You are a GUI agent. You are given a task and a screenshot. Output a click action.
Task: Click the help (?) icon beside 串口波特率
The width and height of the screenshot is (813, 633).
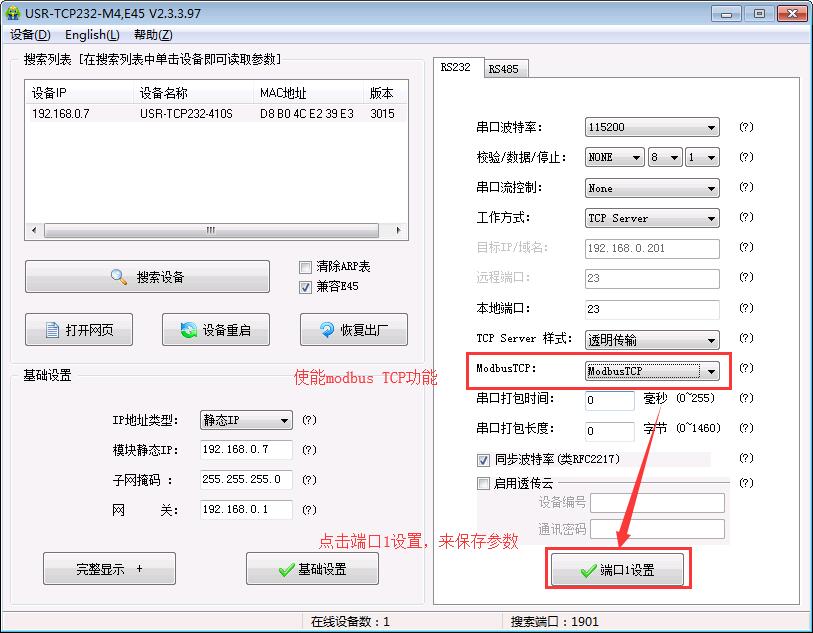coord(745,128)
